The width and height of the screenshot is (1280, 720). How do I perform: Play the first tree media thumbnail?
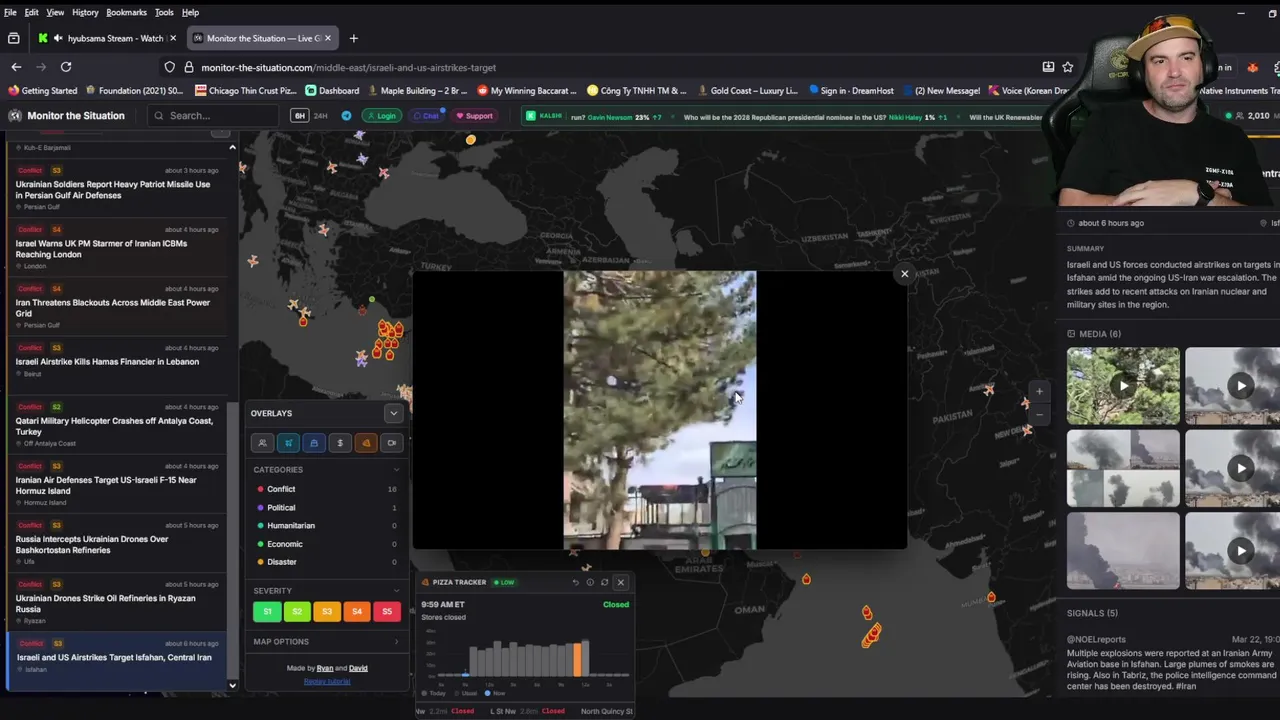pos(1123,386)
